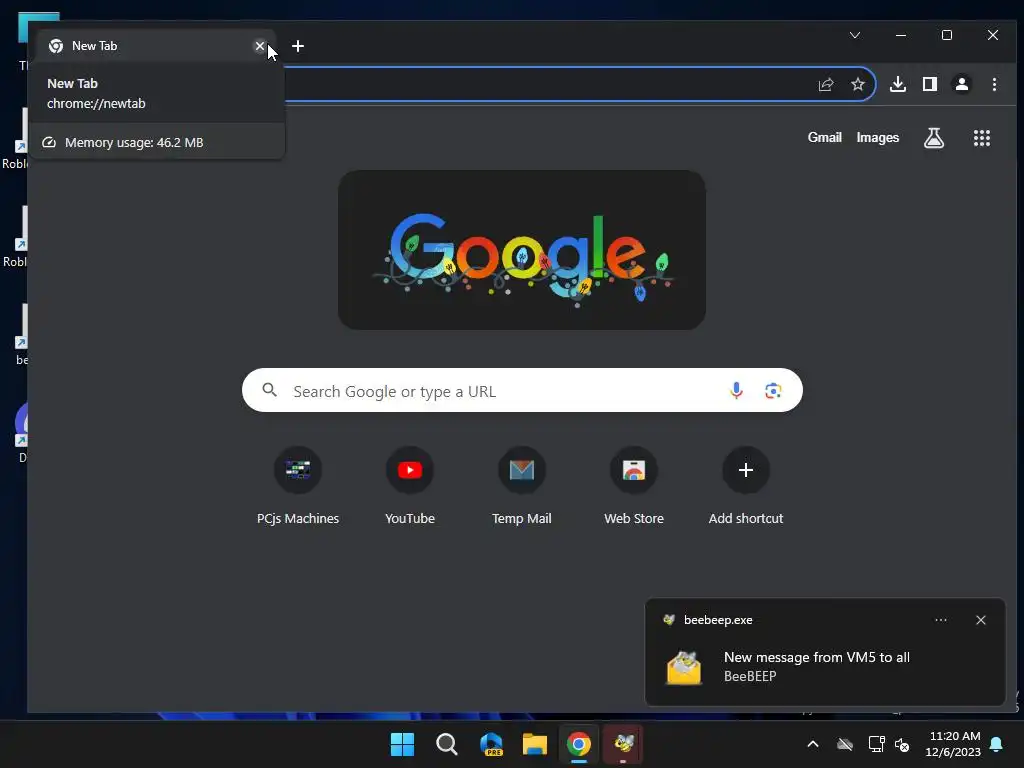Open a new tab with plus button
Viewport: 1024px width, 768px height.
coord(298,46)
